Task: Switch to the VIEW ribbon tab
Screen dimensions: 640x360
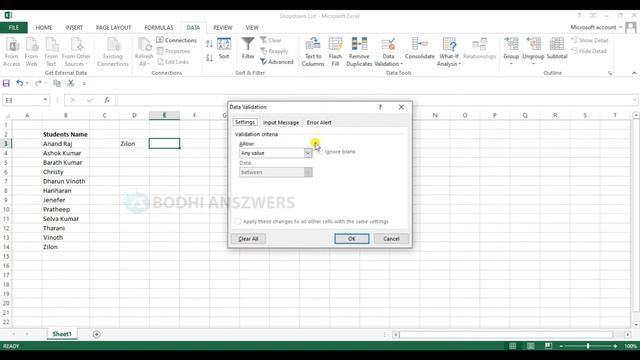Action: coord(252,27)
